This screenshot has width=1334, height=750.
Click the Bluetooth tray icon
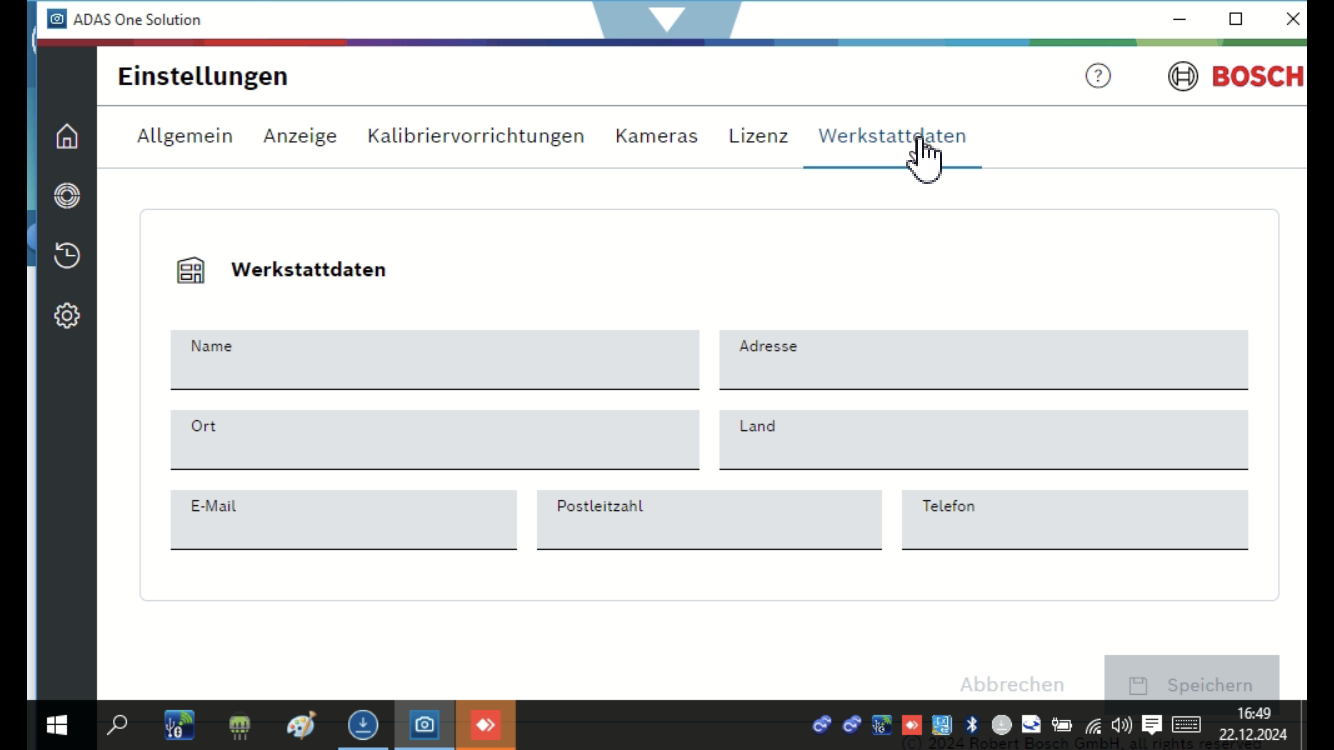point(971,725)
